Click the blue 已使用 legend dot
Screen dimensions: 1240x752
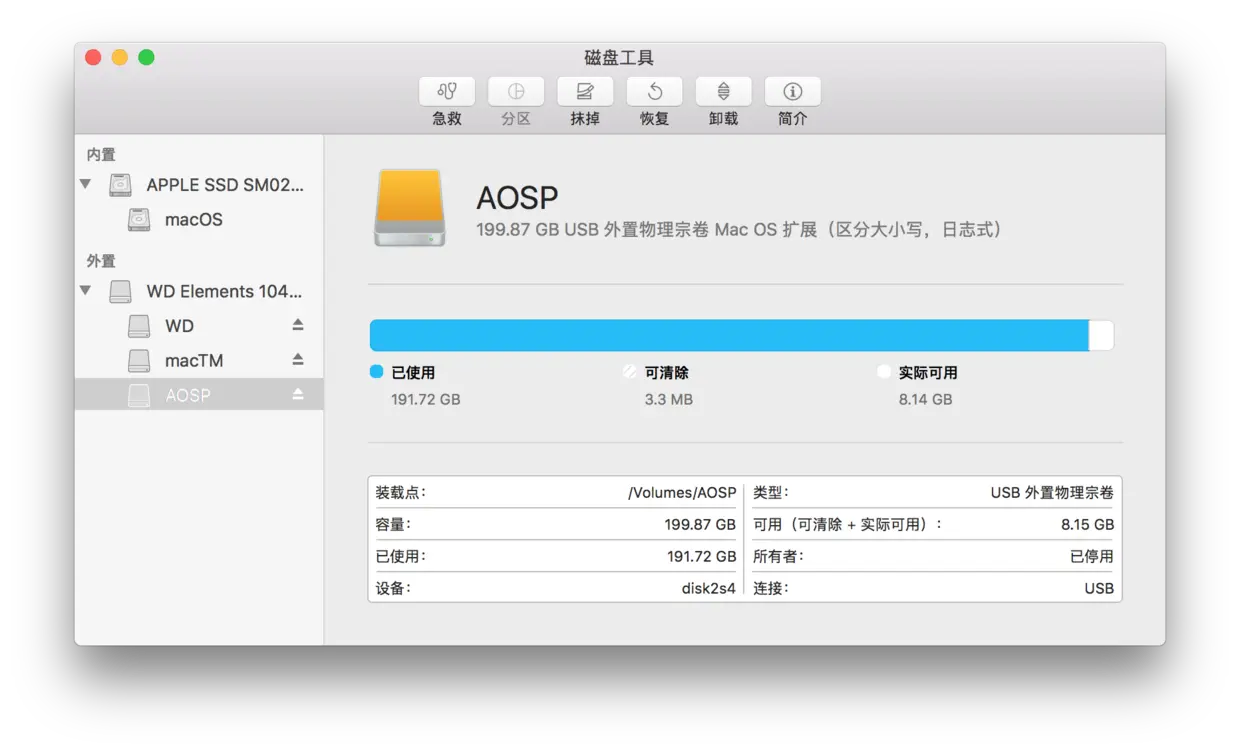tap(377, 371)
